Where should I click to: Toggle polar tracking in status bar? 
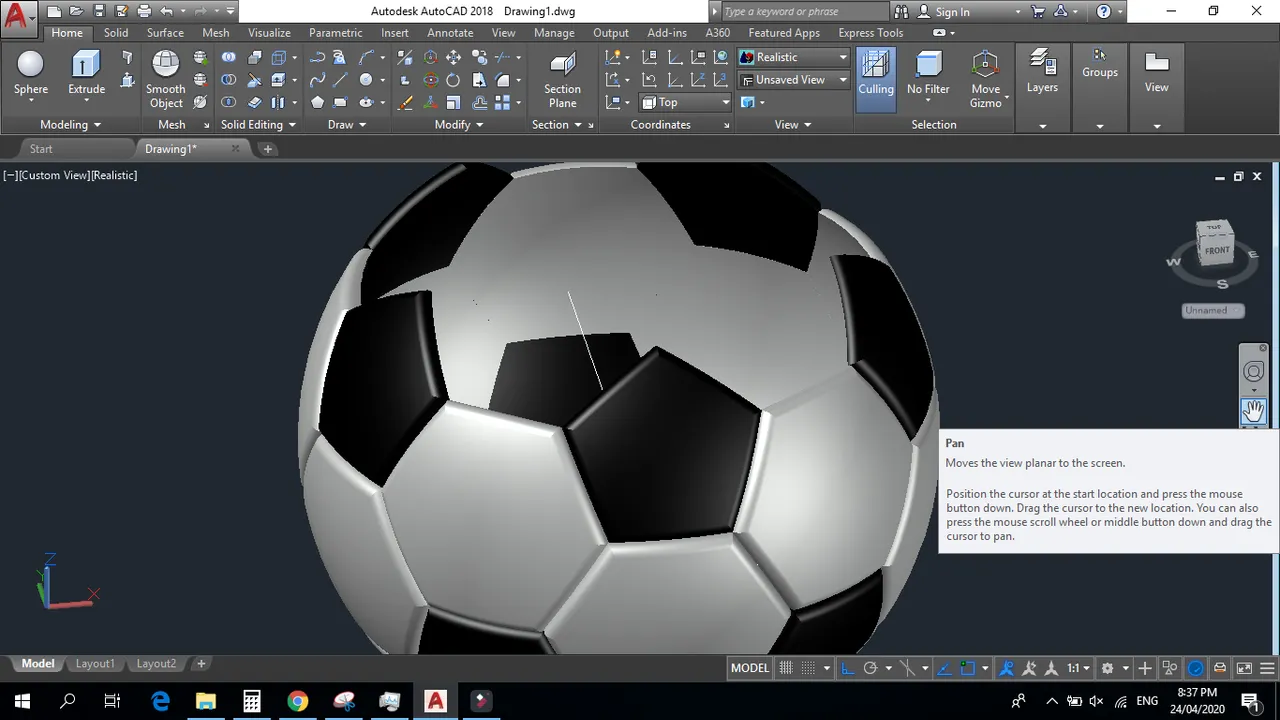[870, 668]
